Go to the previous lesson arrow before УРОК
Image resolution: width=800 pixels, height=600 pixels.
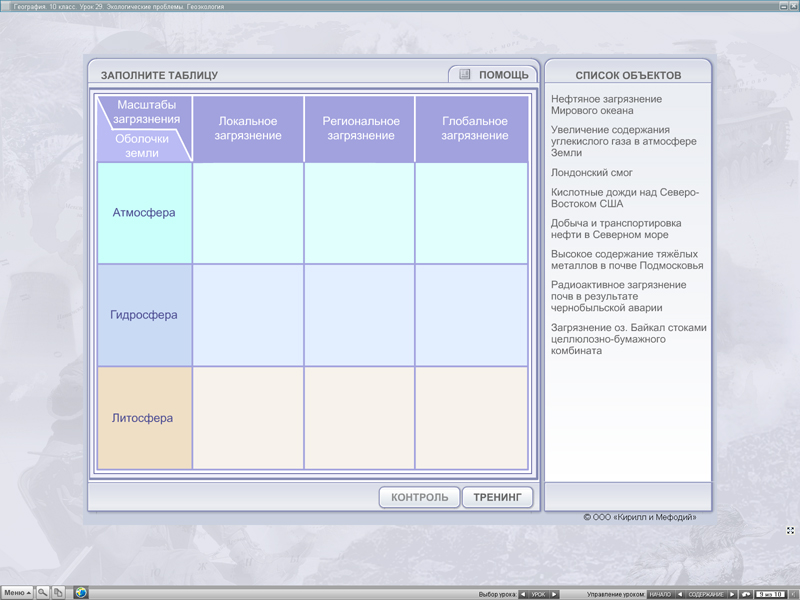pos(523,594)
